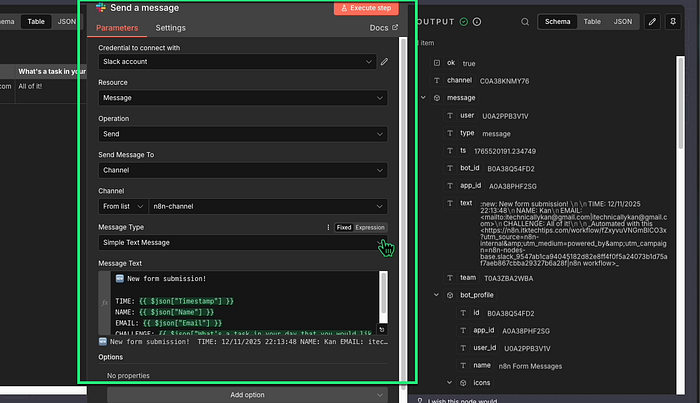Click value n8n Form Messages

coord(530,366)
